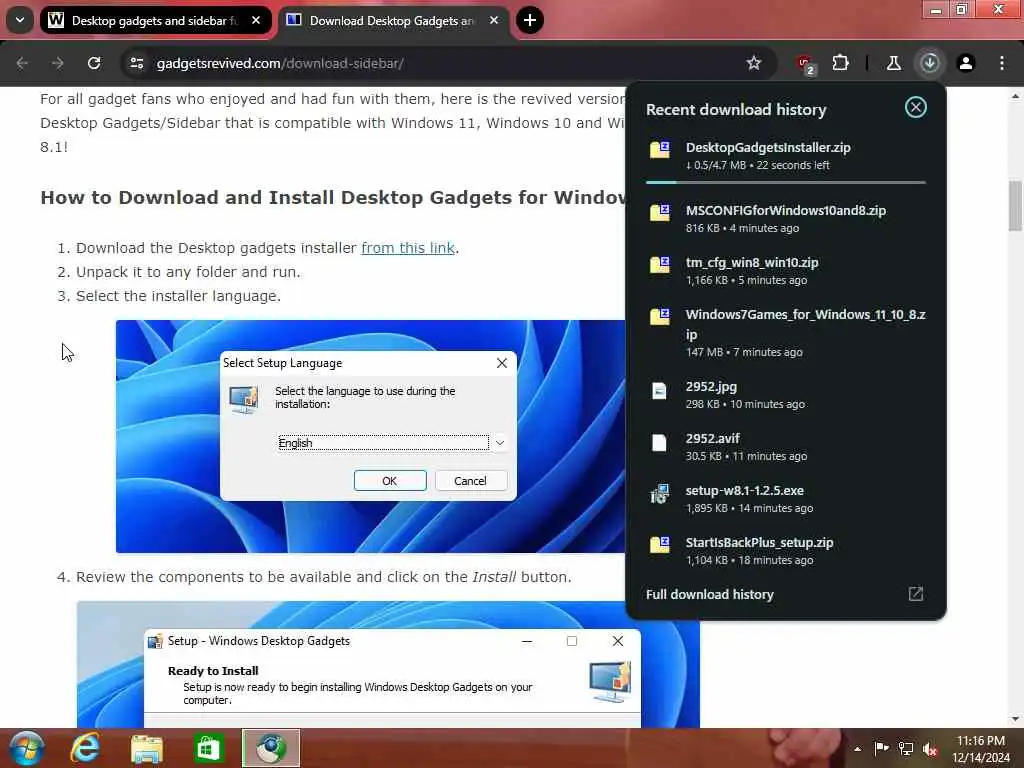Open MSCONFIGforWindows10and8.zip from downloads
The height and width of the screenshot is (768, 1024).
[x=786, y=218]
